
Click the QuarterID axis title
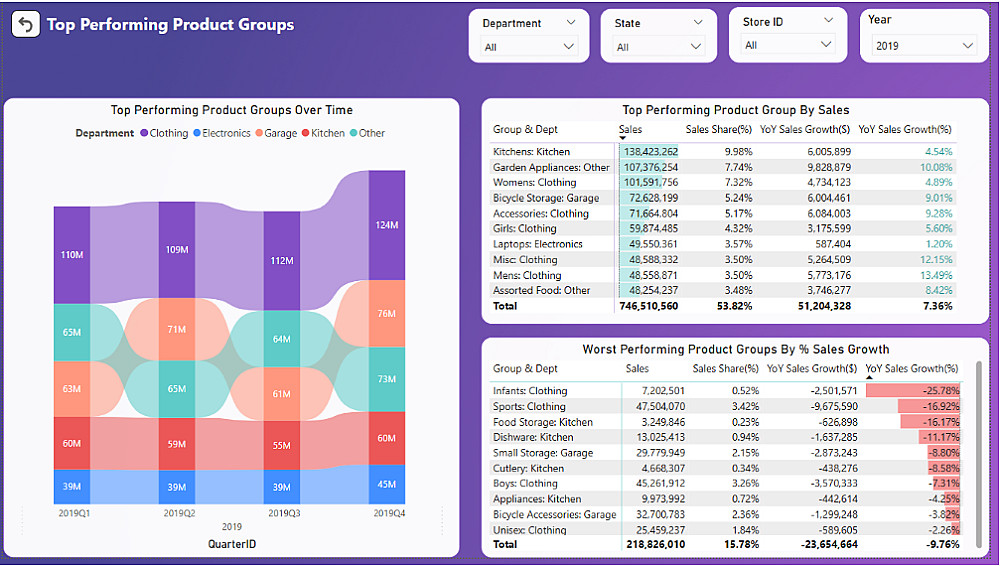coord(232,544)
